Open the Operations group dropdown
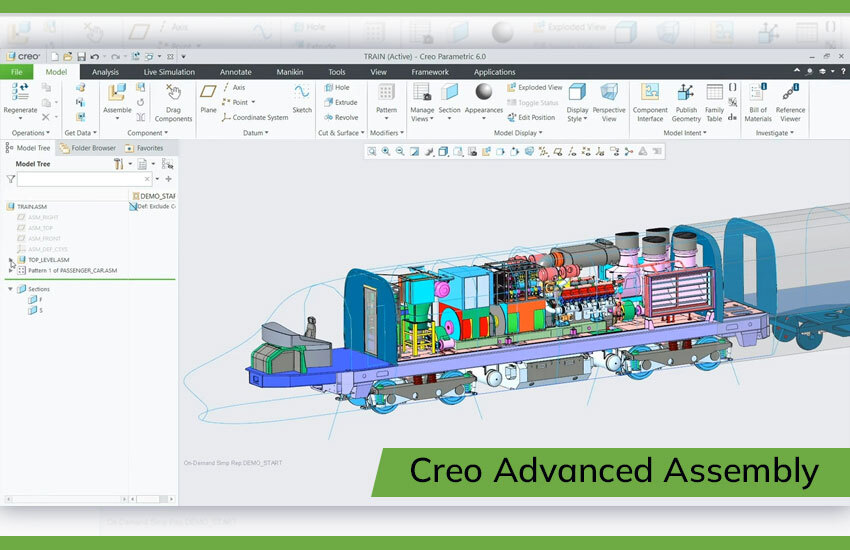Image resolution: width=850 pixels, height=550 pixels. [30, 133]
